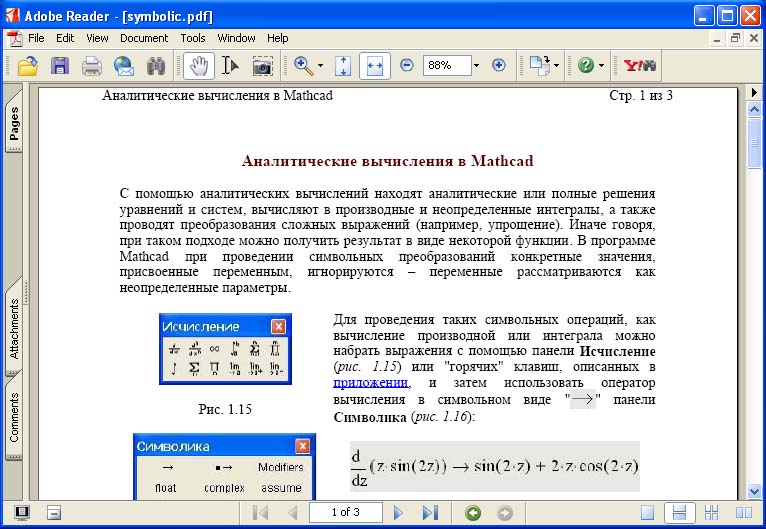766x529 pixels.
Task: Open the Help menu
Action: (277, 38)
